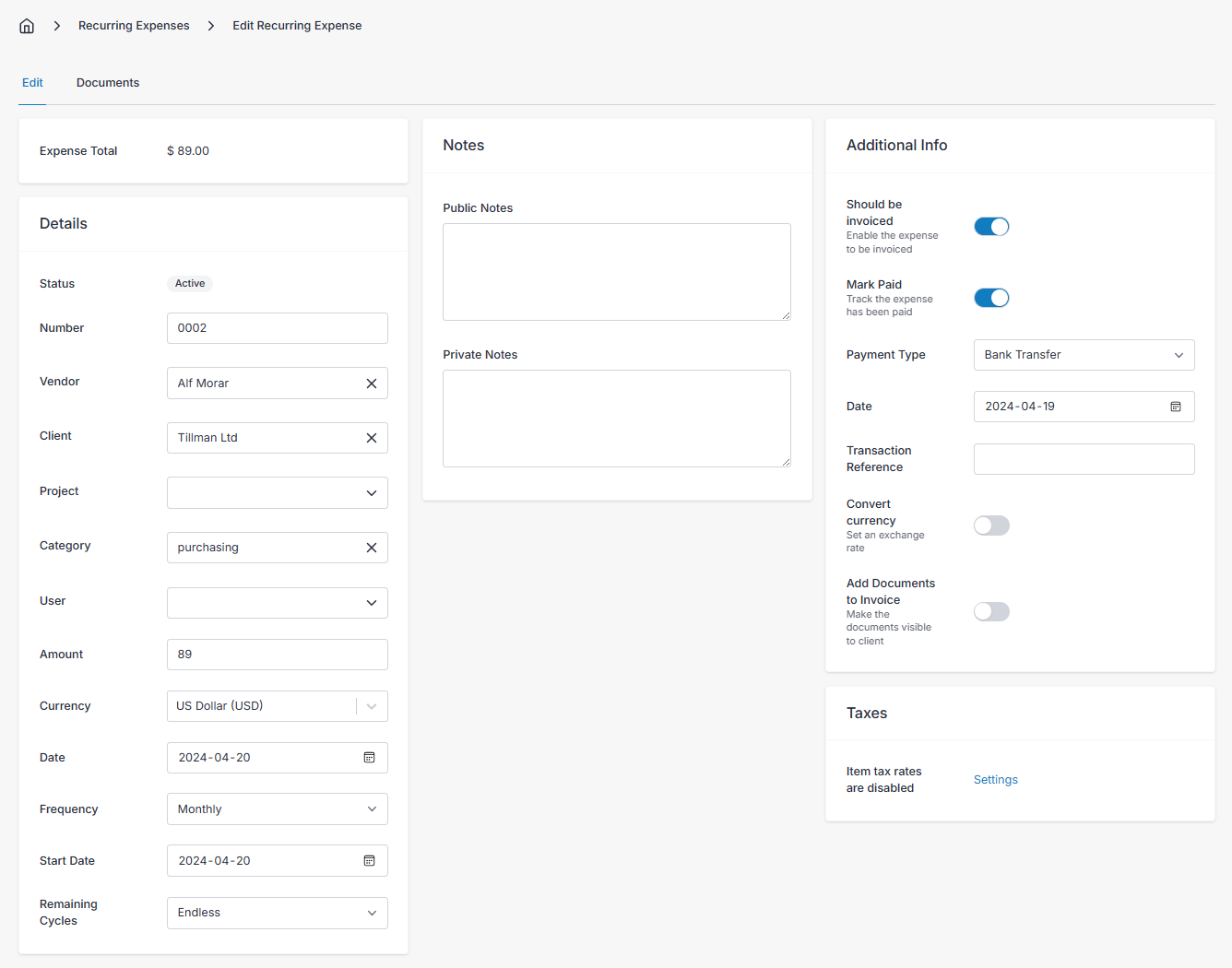Disable the Should be invoiced toggle

coord(991,226)
